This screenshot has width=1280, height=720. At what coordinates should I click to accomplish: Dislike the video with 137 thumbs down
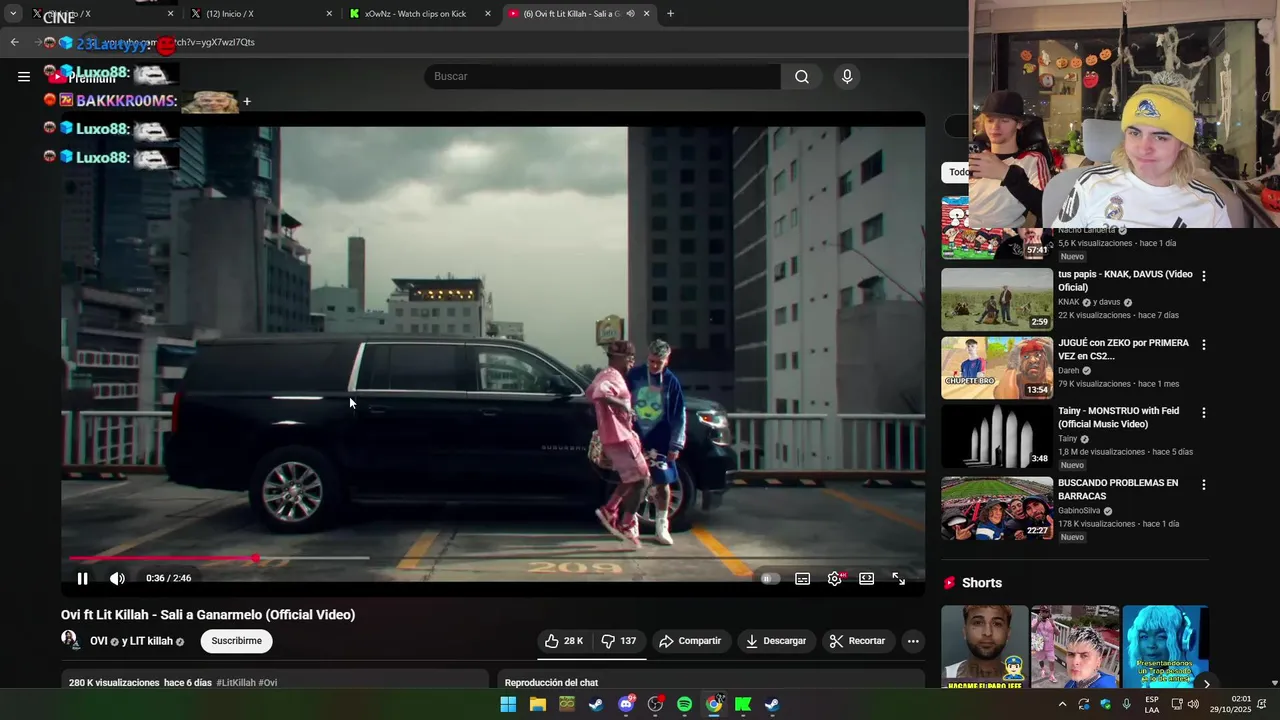(x=619, y=641)
